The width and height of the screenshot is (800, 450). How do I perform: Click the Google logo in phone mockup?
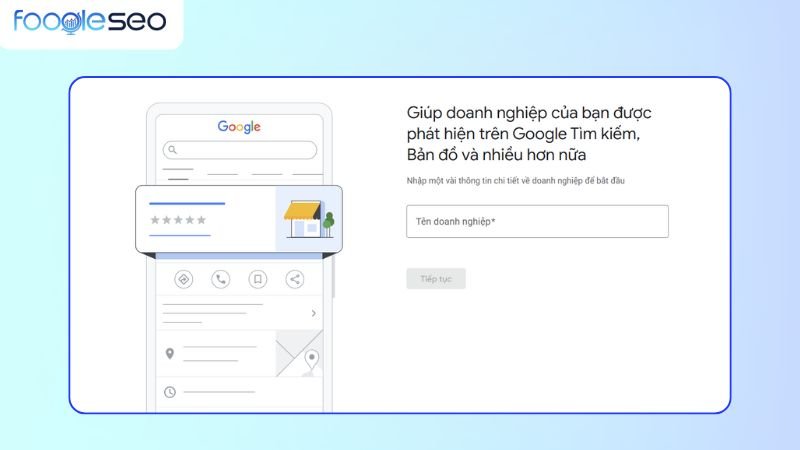click(x=239, y=127)
